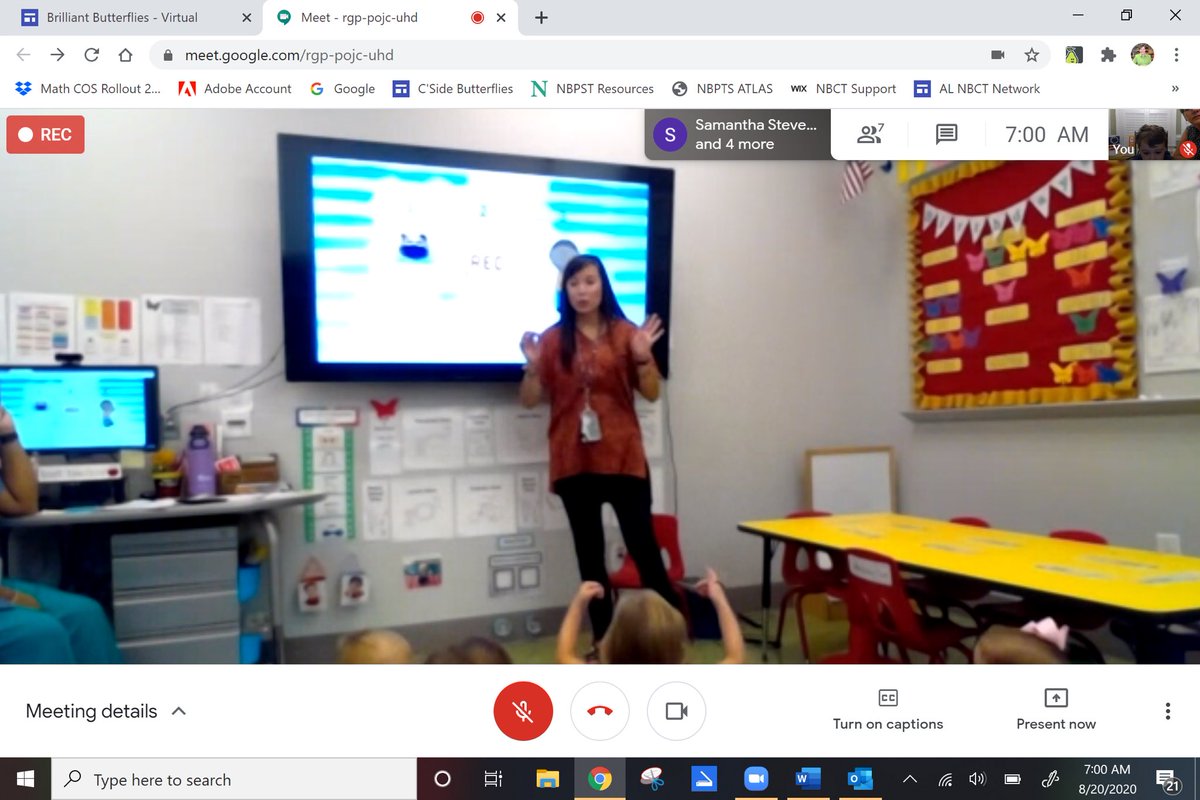Go to browser home page
The image size is (1200, 800).
tap(125, 55)
